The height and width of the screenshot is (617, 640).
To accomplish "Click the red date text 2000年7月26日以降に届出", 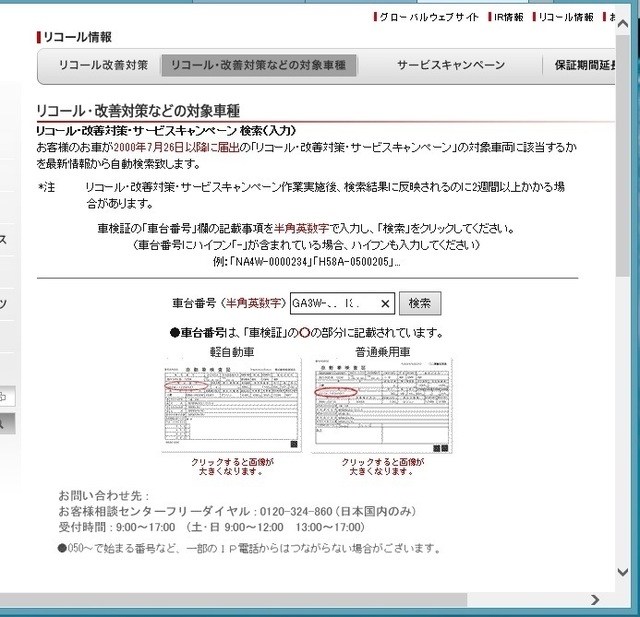I will tap(177, 147).
